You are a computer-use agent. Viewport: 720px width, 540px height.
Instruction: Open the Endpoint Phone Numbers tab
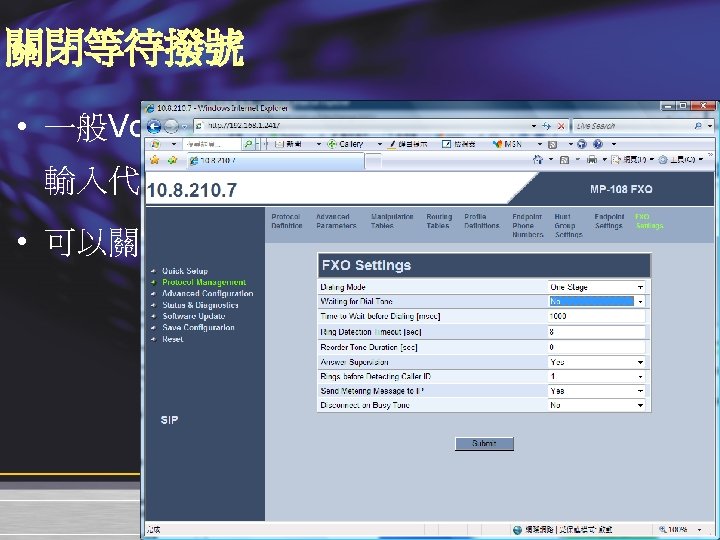pyautogui.click(x=528, y=225)
